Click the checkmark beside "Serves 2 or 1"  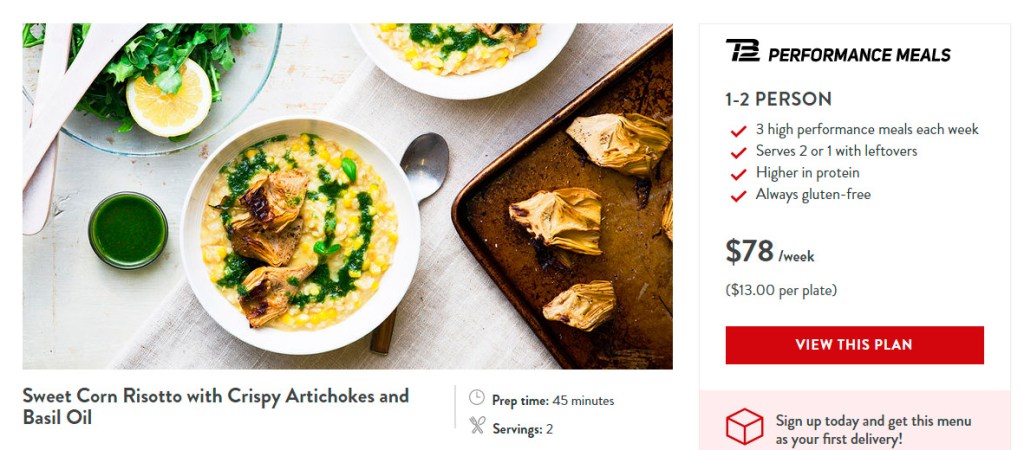pos(739,152)
